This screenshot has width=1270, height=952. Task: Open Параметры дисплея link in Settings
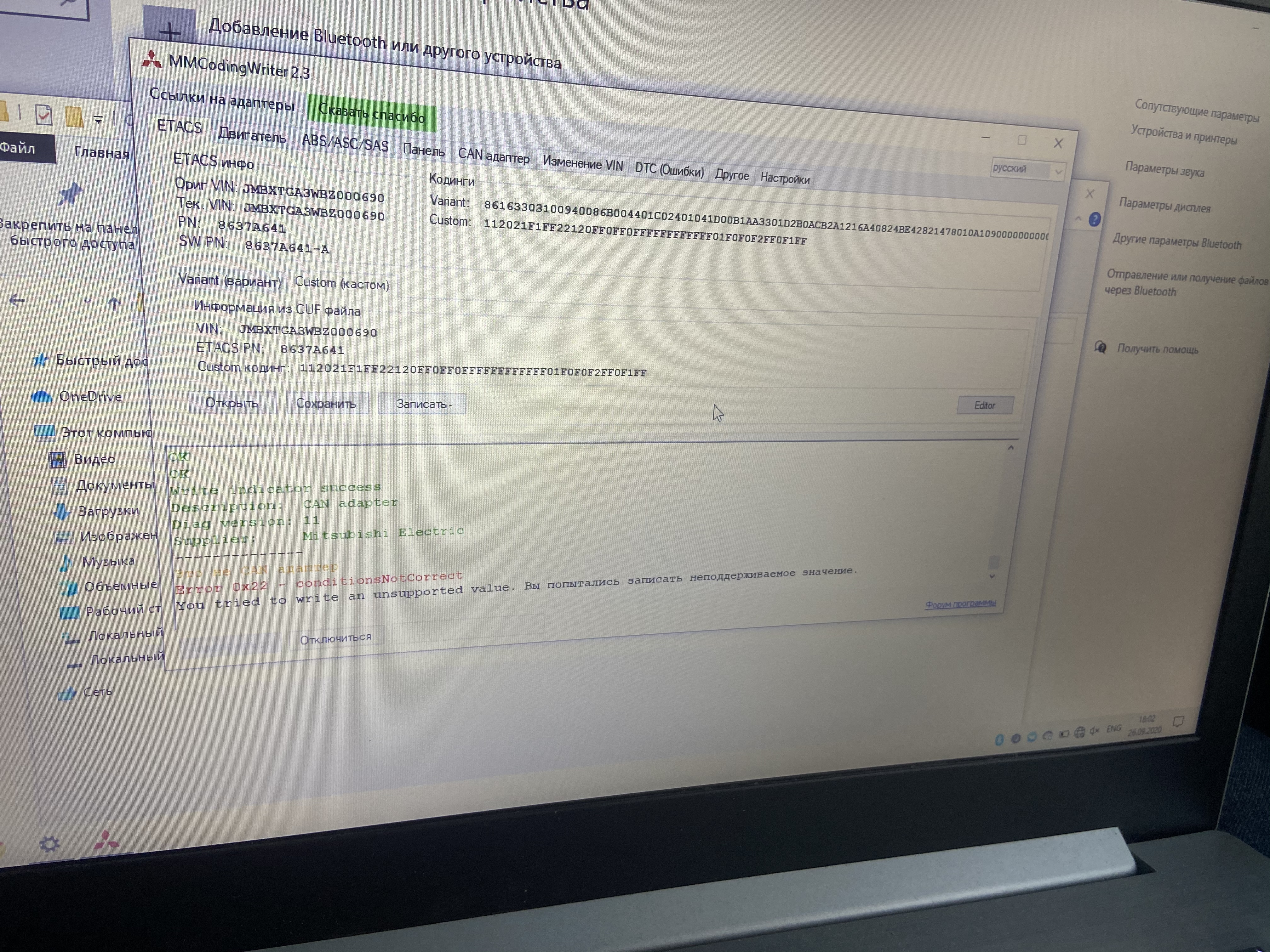(1164, 205)
